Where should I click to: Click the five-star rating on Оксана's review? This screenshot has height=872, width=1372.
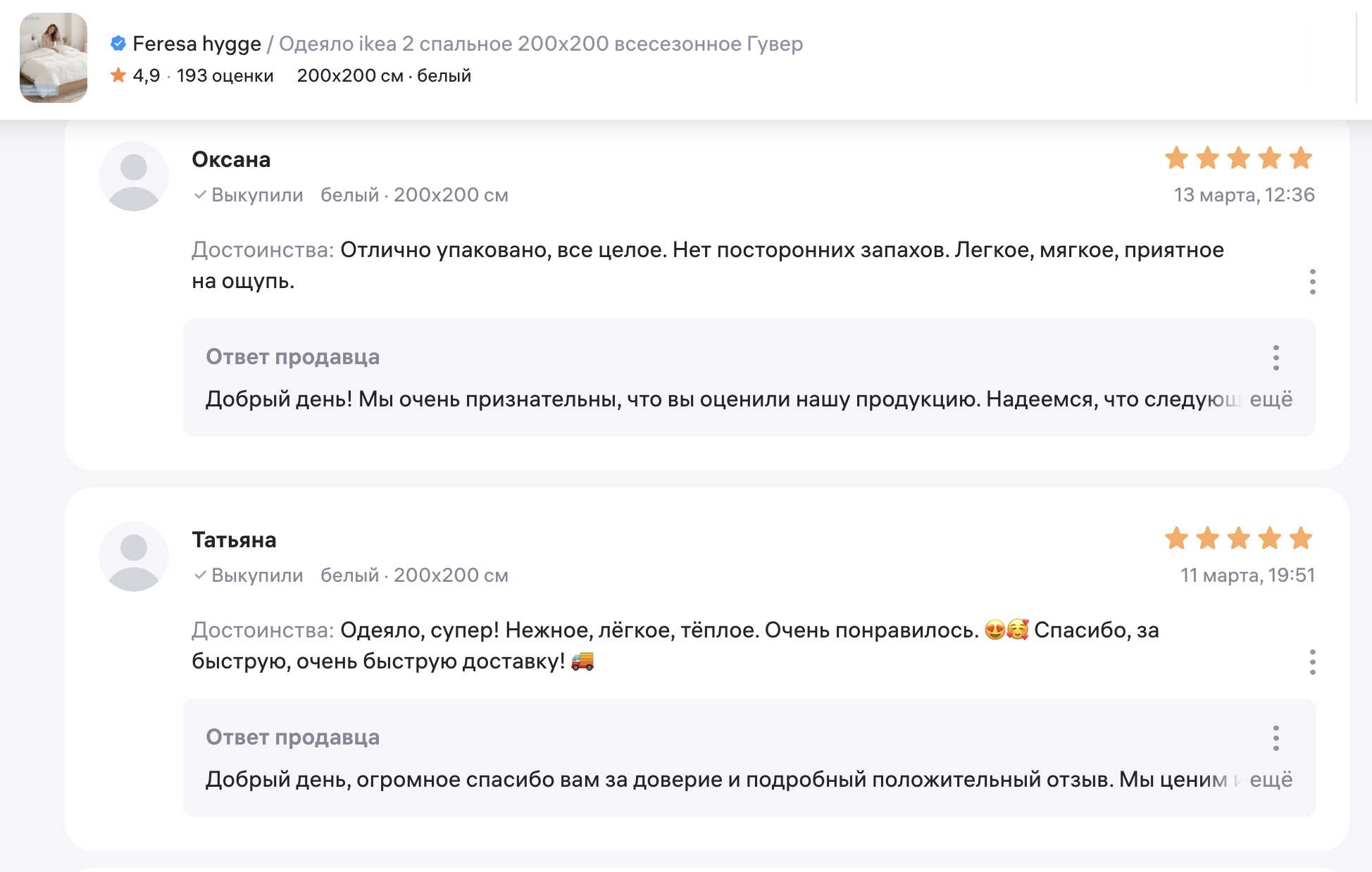coord(1238,158)
